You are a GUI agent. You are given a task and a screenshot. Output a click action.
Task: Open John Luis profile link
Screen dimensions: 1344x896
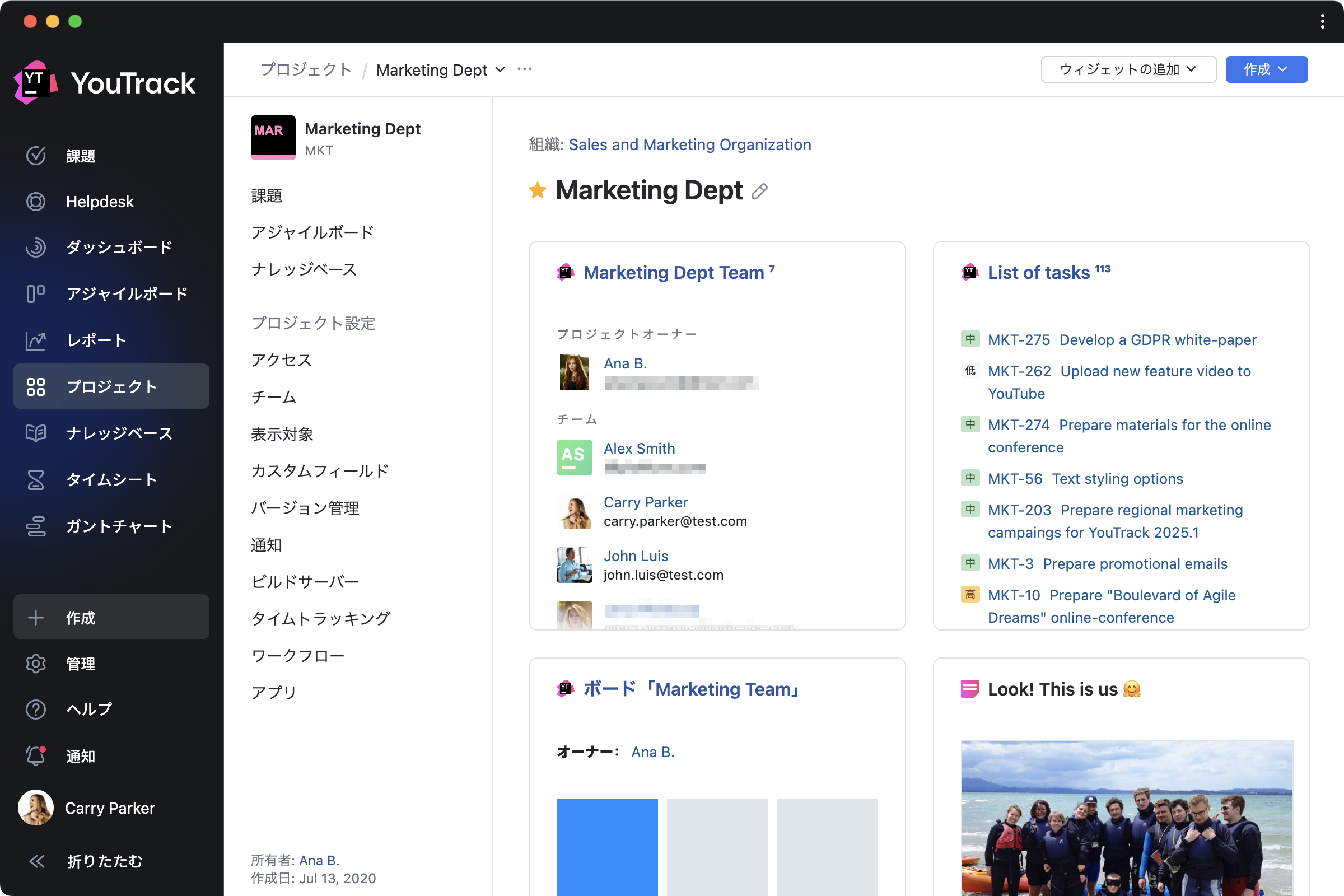(636, 556)
